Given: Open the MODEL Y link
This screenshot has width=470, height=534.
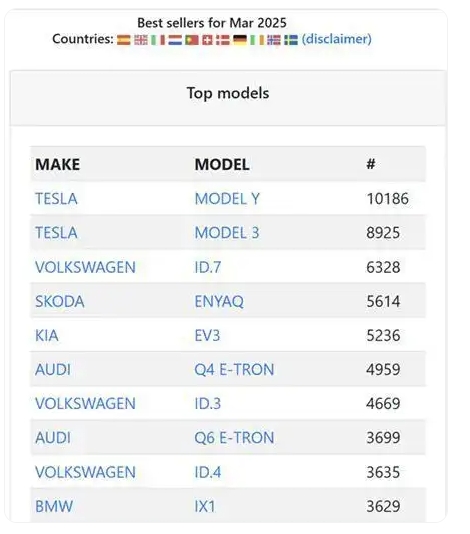Looking at the screenshot, I should [227, 199].
